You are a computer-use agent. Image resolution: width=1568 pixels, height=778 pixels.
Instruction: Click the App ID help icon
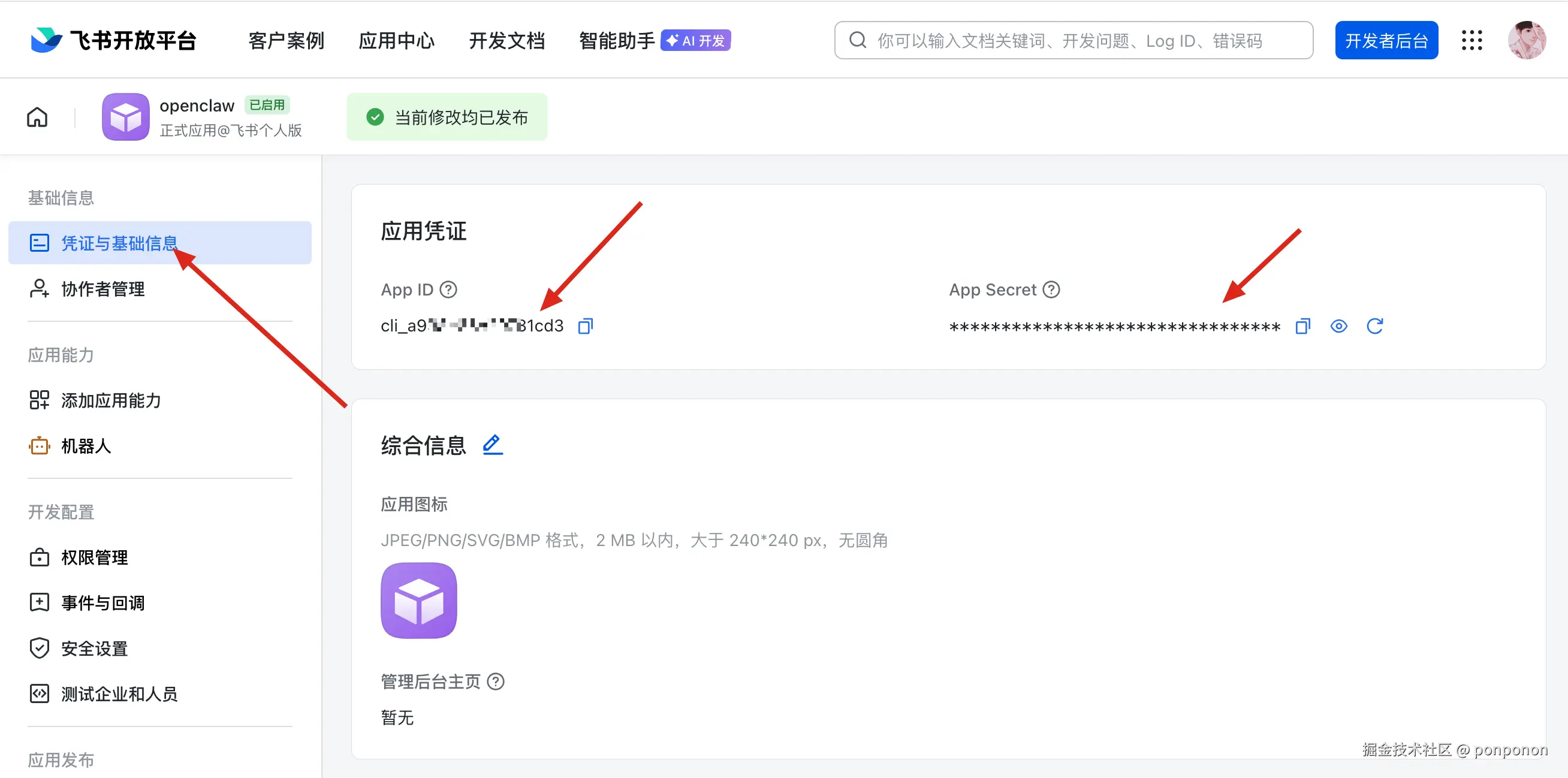448,290
